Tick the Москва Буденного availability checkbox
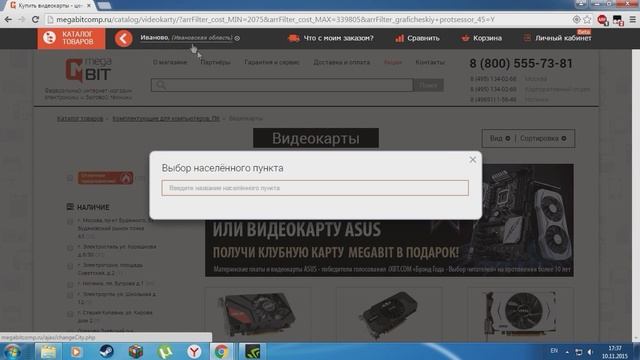The height and width of the screenshot is (360, 640). click(x=70, y=222)
